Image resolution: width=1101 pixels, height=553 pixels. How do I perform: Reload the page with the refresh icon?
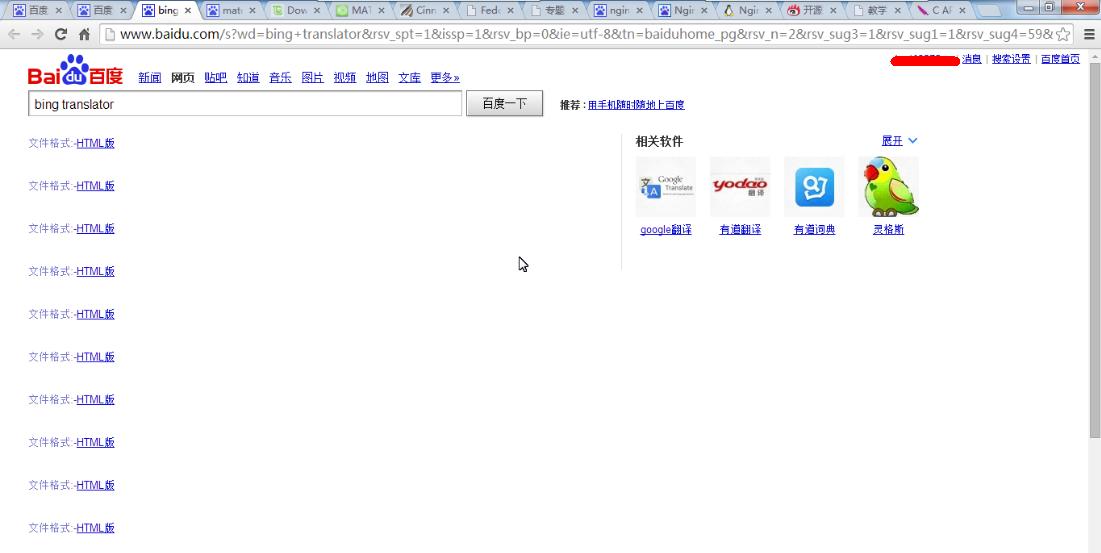[x=61, y=34]
